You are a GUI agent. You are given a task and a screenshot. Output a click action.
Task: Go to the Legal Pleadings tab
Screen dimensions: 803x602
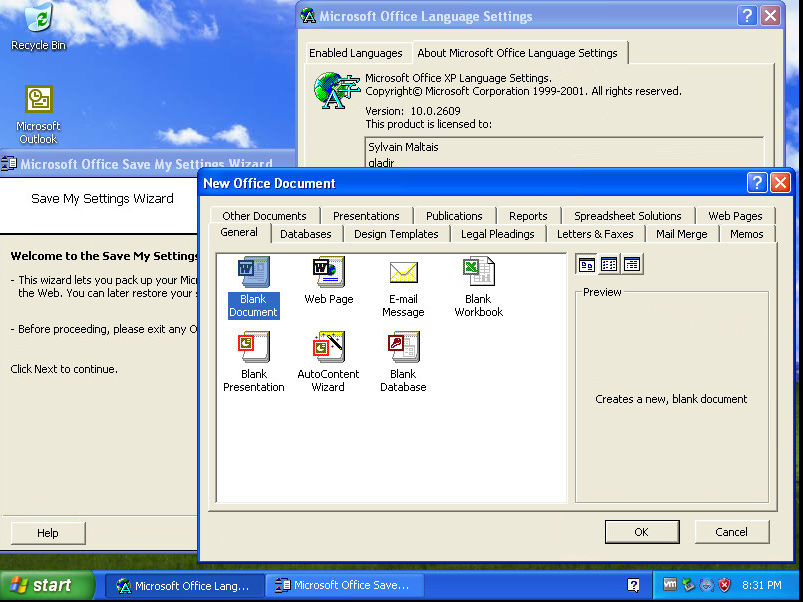tap(497, 234)
